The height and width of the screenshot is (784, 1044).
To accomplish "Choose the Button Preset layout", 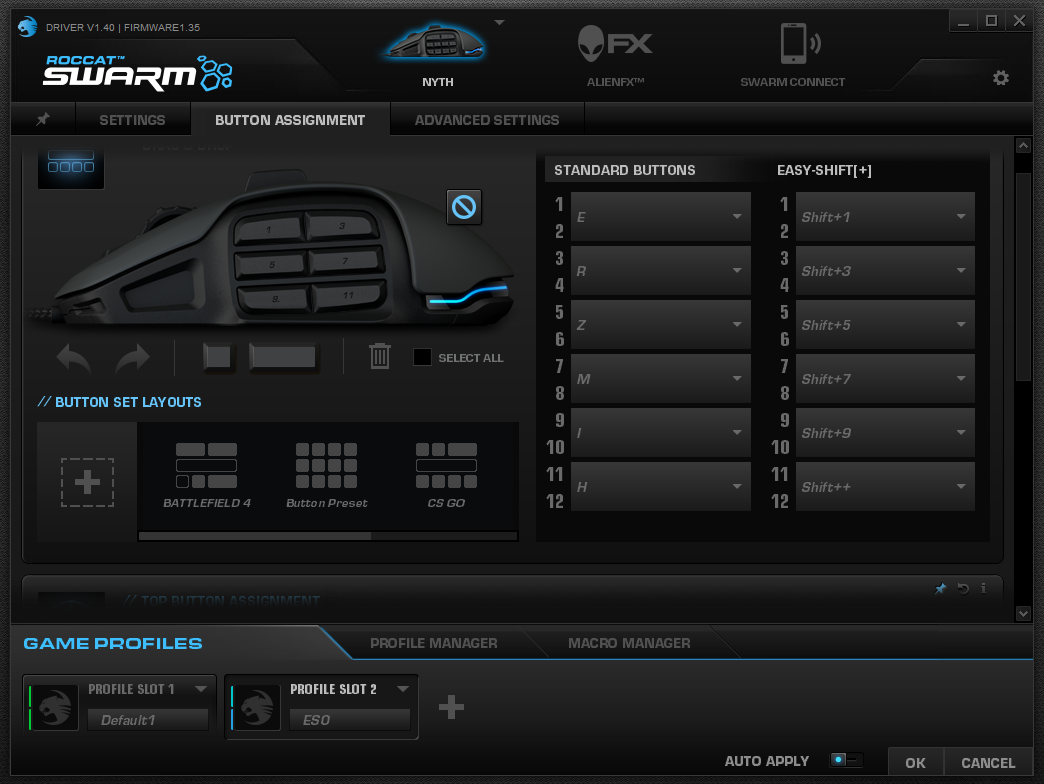I will (x=326, y=475).
